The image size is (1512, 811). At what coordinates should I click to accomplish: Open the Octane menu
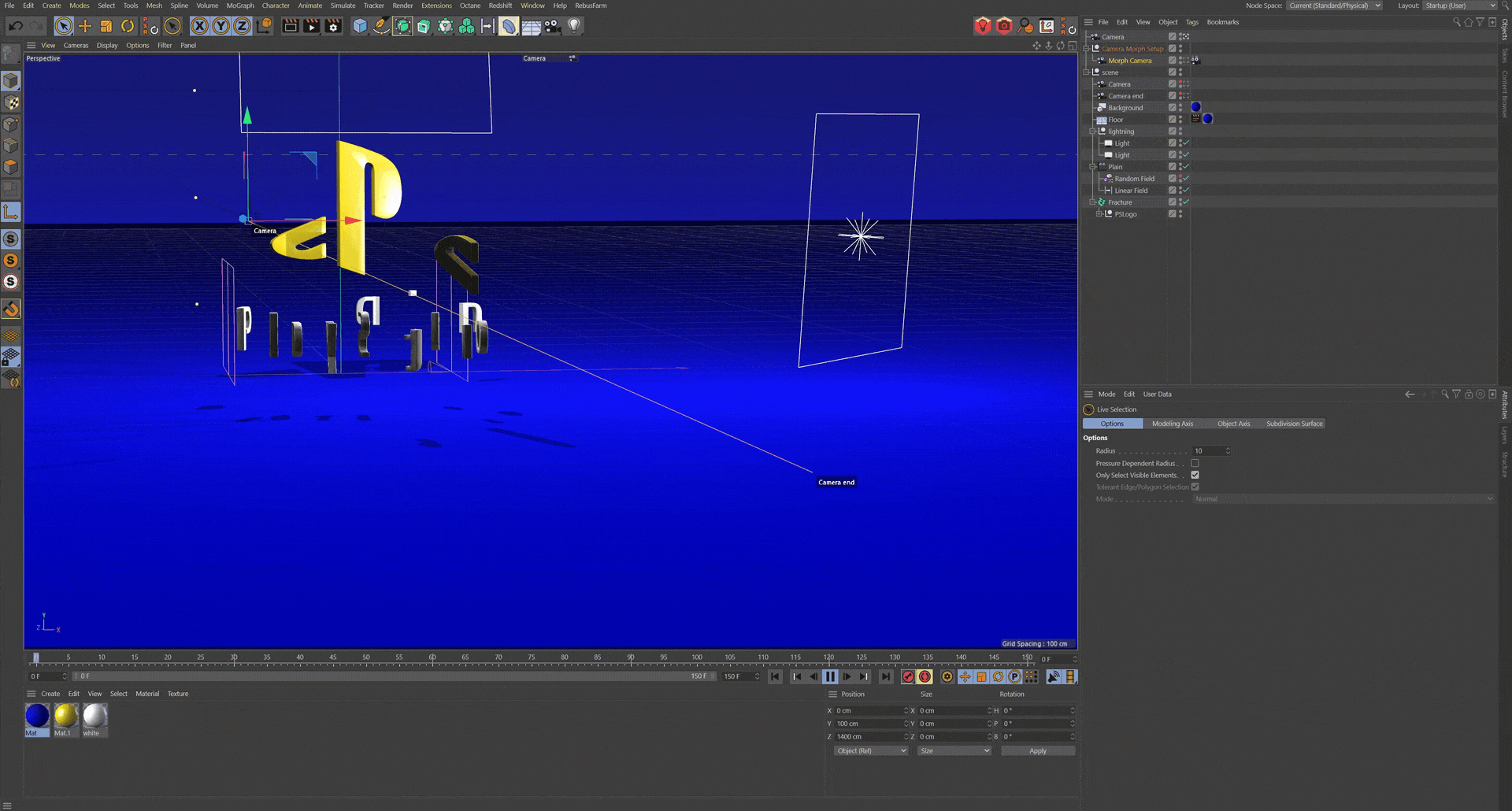[x=470, y=6]
